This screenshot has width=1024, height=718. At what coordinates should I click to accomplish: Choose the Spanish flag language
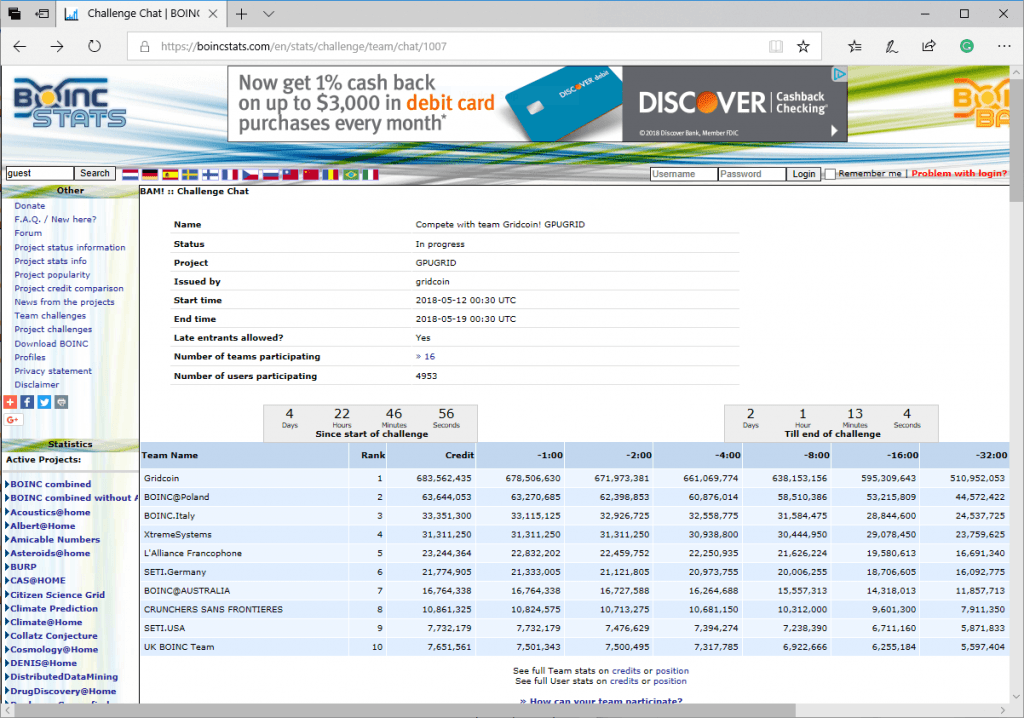[x=170, y=174]
